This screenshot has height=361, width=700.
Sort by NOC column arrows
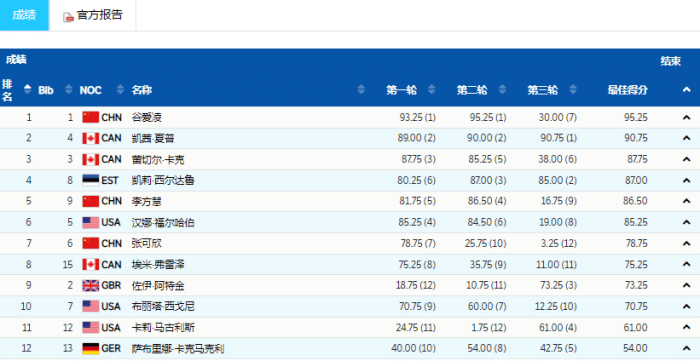120,89
